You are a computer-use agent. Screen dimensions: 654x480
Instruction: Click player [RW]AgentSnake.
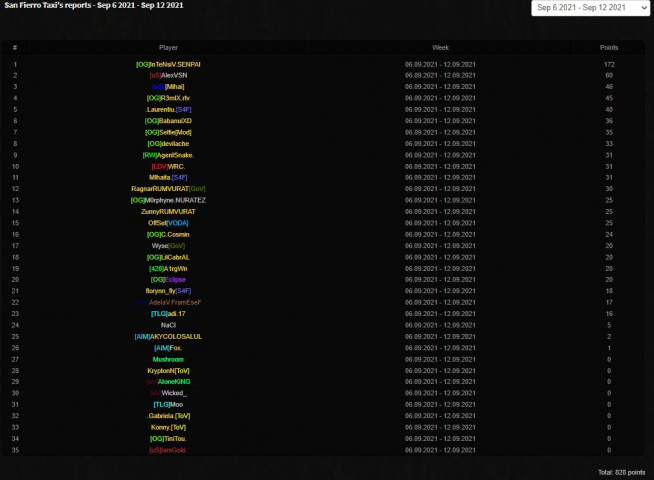(168, 155)
